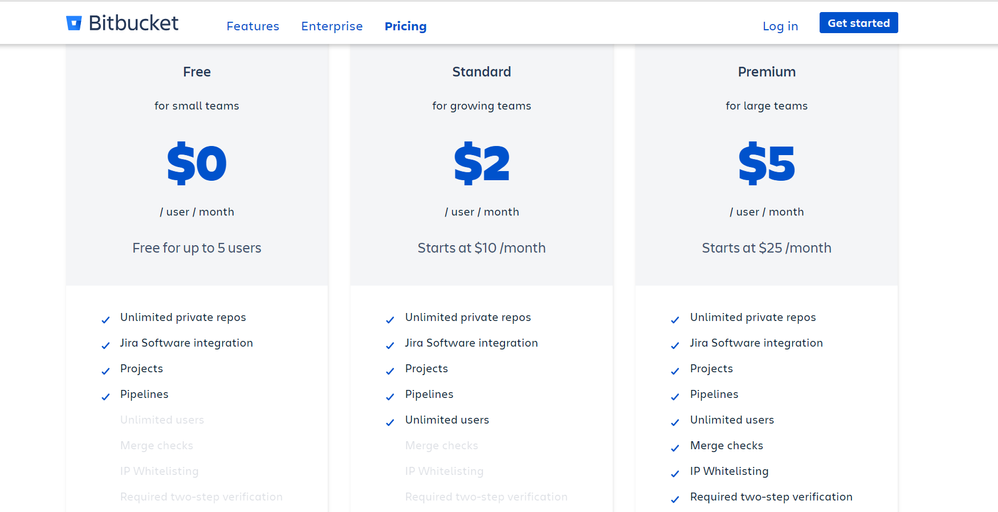
Task: Open the Features nav link
Action: coord(253,26)
